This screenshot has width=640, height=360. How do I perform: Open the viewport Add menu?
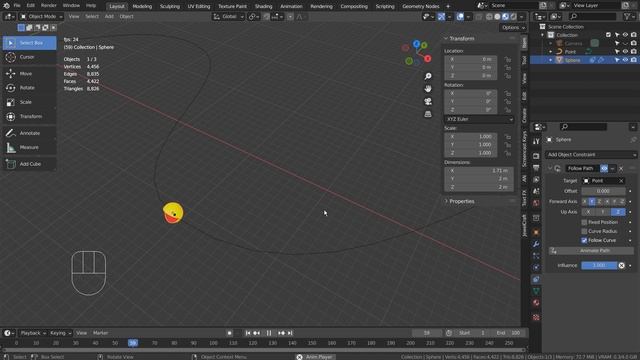(109, 17)
